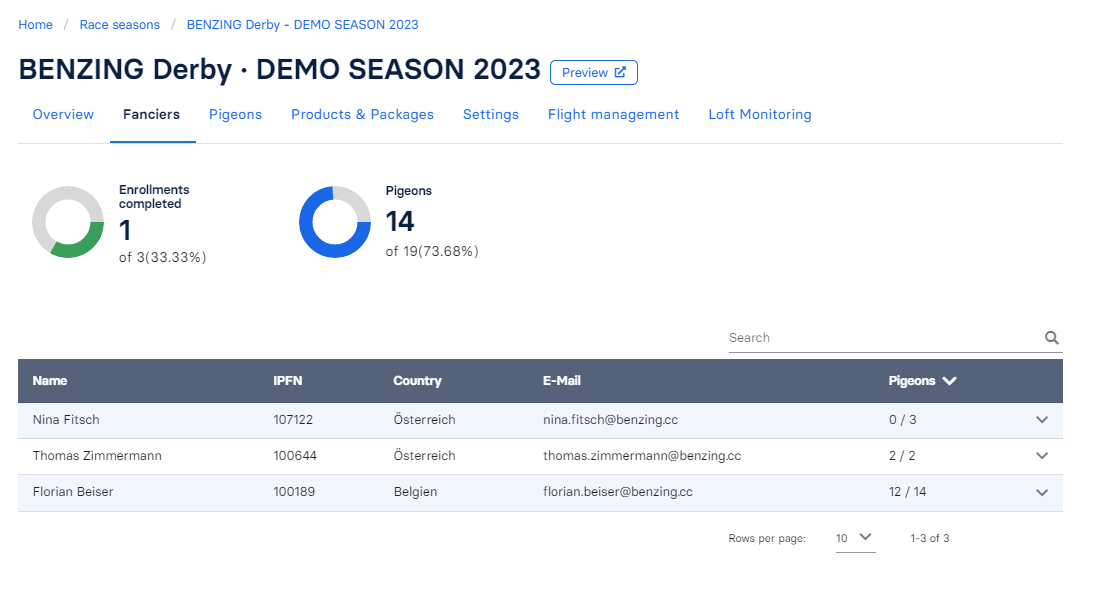Click the Preview external-link icon
This screenshot has height=592, width=1114.
pos(620,72)
